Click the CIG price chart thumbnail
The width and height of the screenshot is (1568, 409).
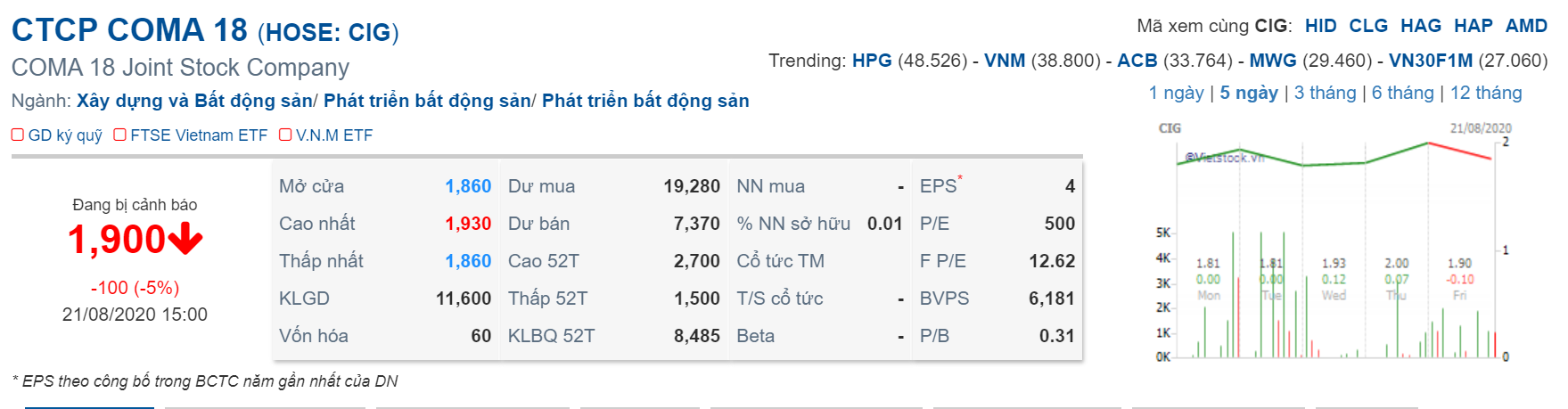point(1333,241)
